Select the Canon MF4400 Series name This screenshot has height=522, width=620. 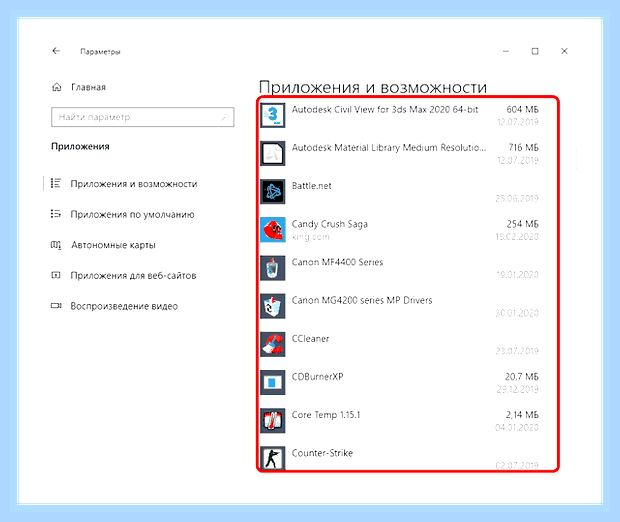click(x=337, y=262)
